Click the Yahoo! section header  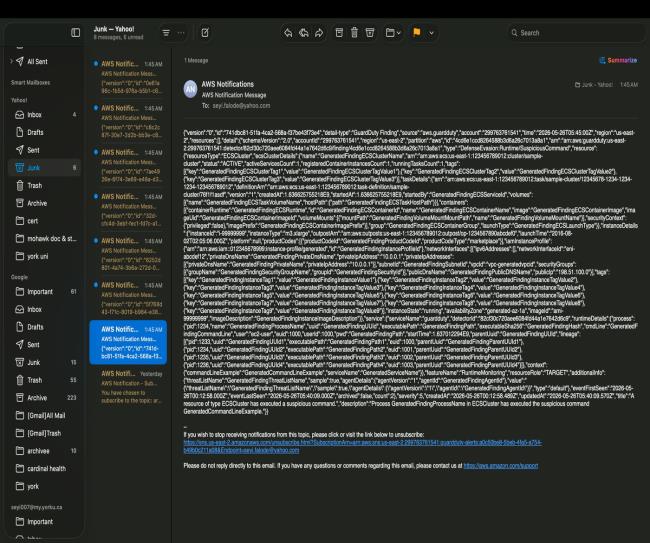click(x=19, y=100)
